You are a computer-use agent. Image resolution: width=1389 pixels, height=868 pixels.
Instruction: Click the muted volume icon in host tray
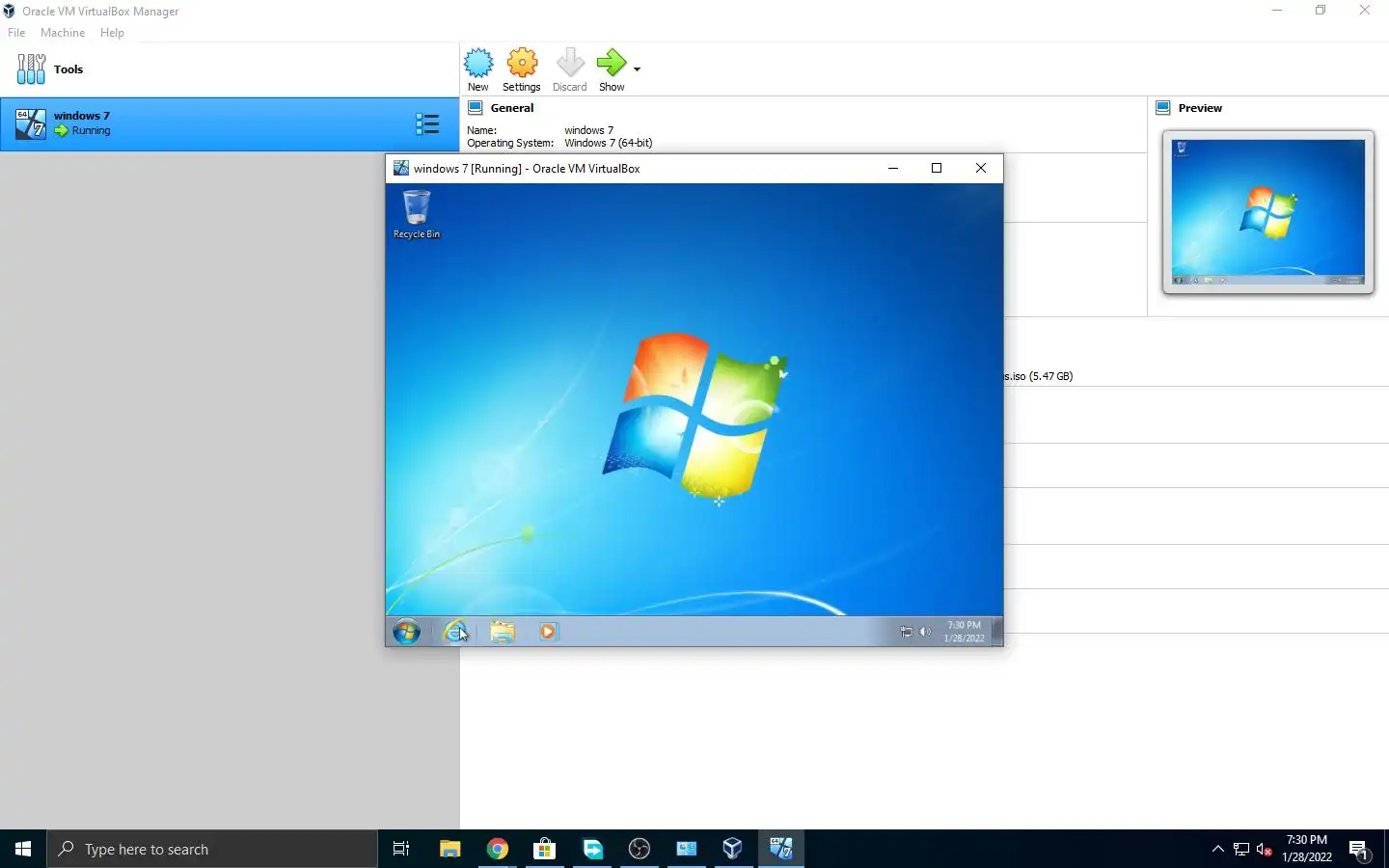(1265, 850)
